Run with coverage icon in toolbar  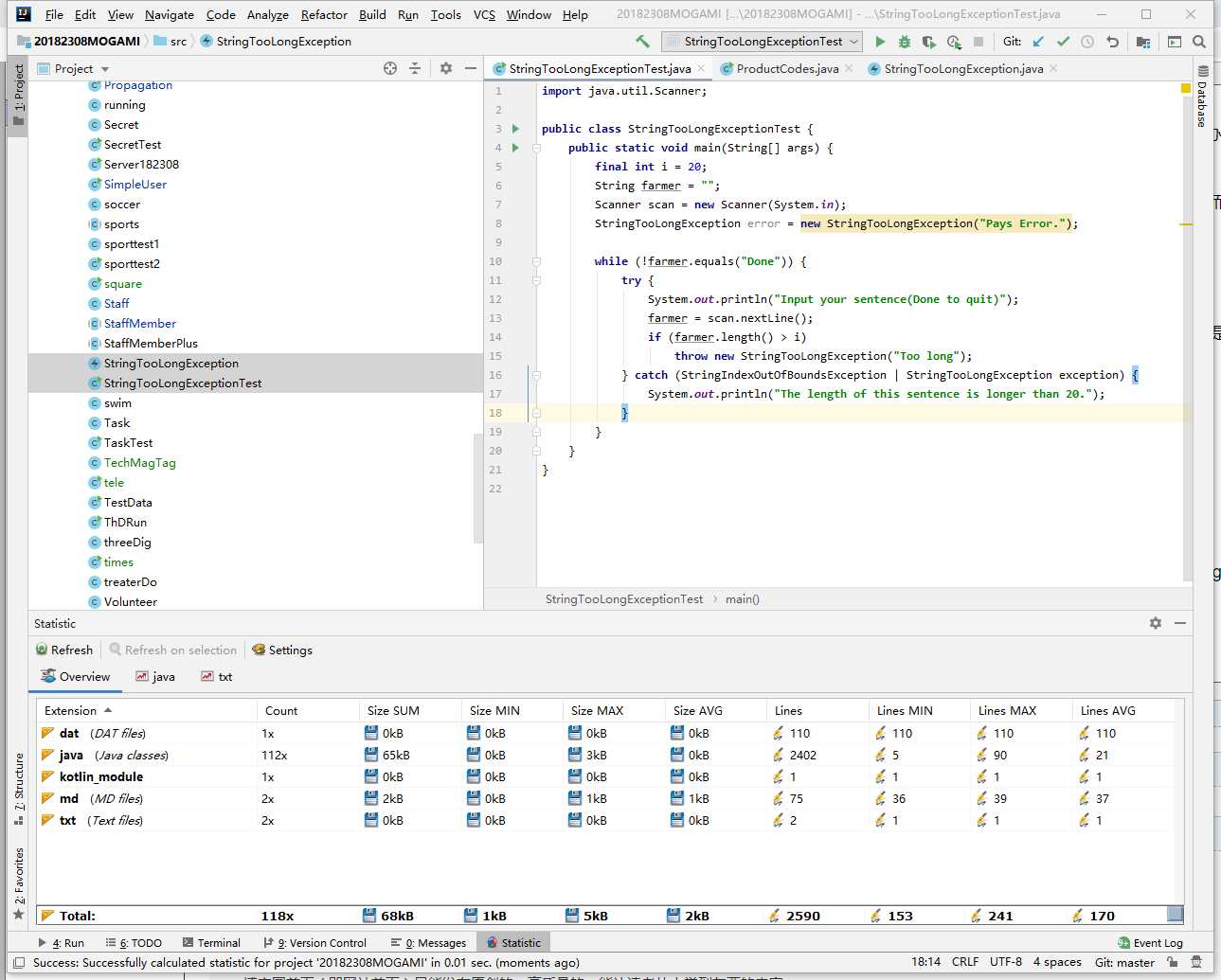pos(929,42)
